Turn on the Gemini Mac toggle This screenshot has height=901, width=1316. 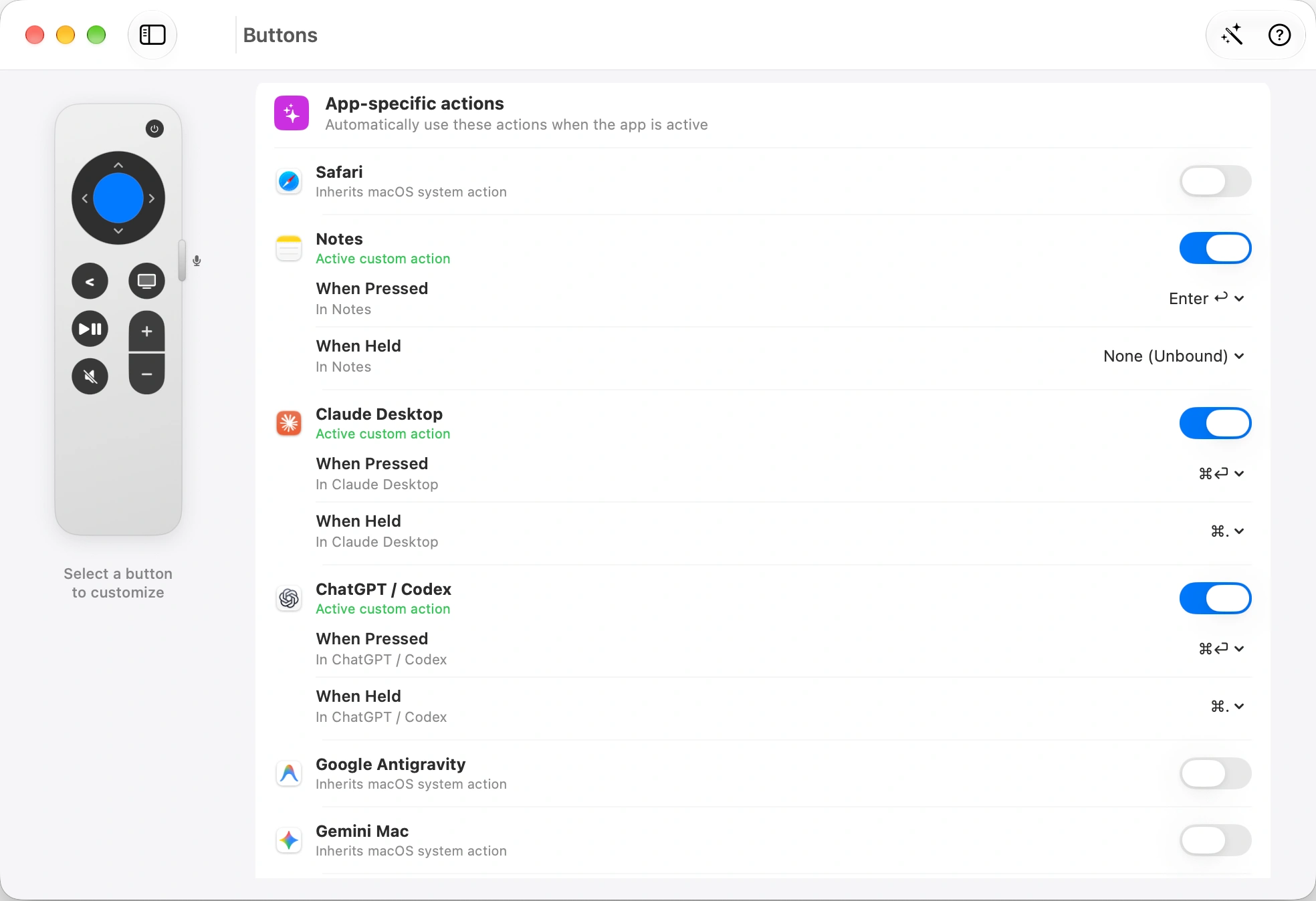click(x=1215, y=840)
